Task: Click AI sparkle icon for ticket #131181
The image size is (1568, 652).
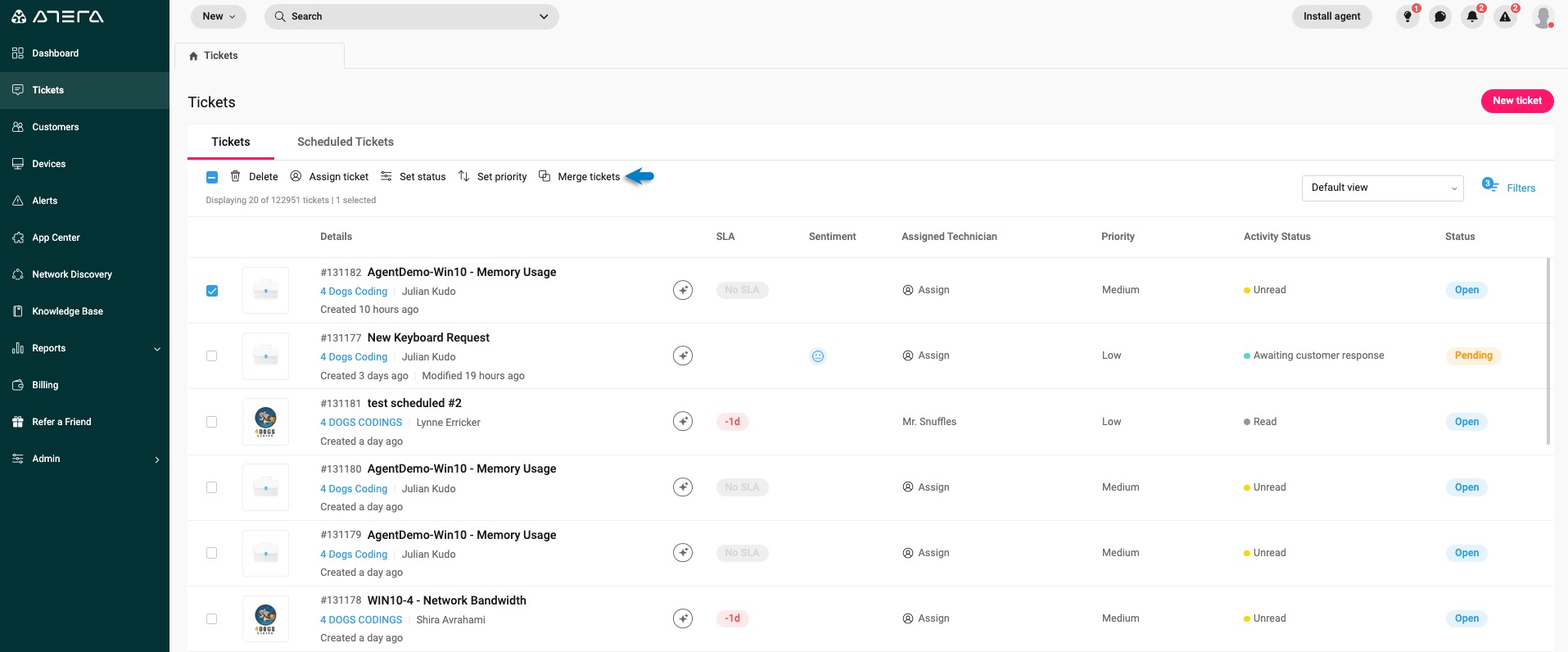Action: coord(683,421)
